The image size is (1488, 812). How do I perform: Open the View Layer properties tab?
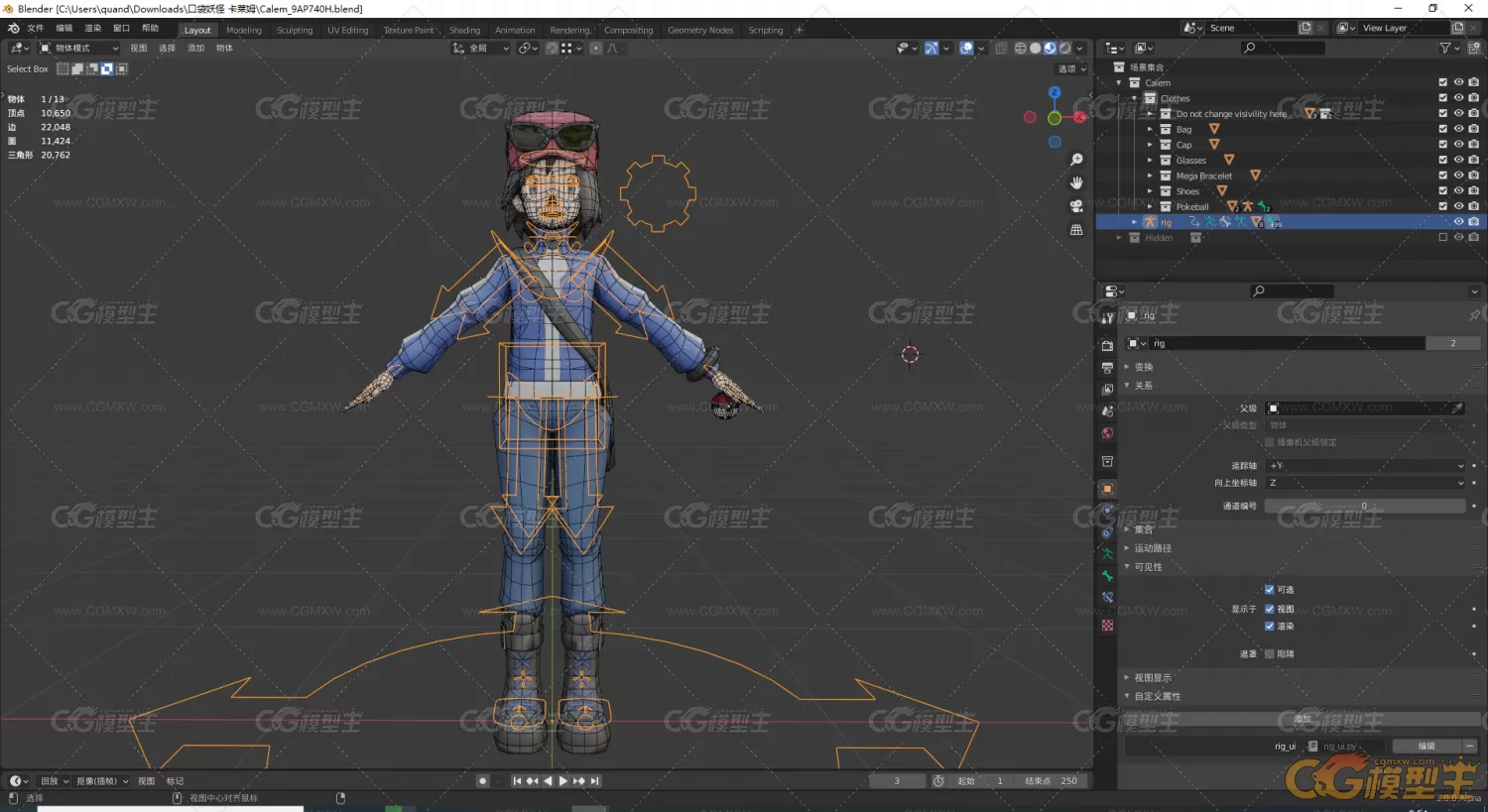(1107, 390)
